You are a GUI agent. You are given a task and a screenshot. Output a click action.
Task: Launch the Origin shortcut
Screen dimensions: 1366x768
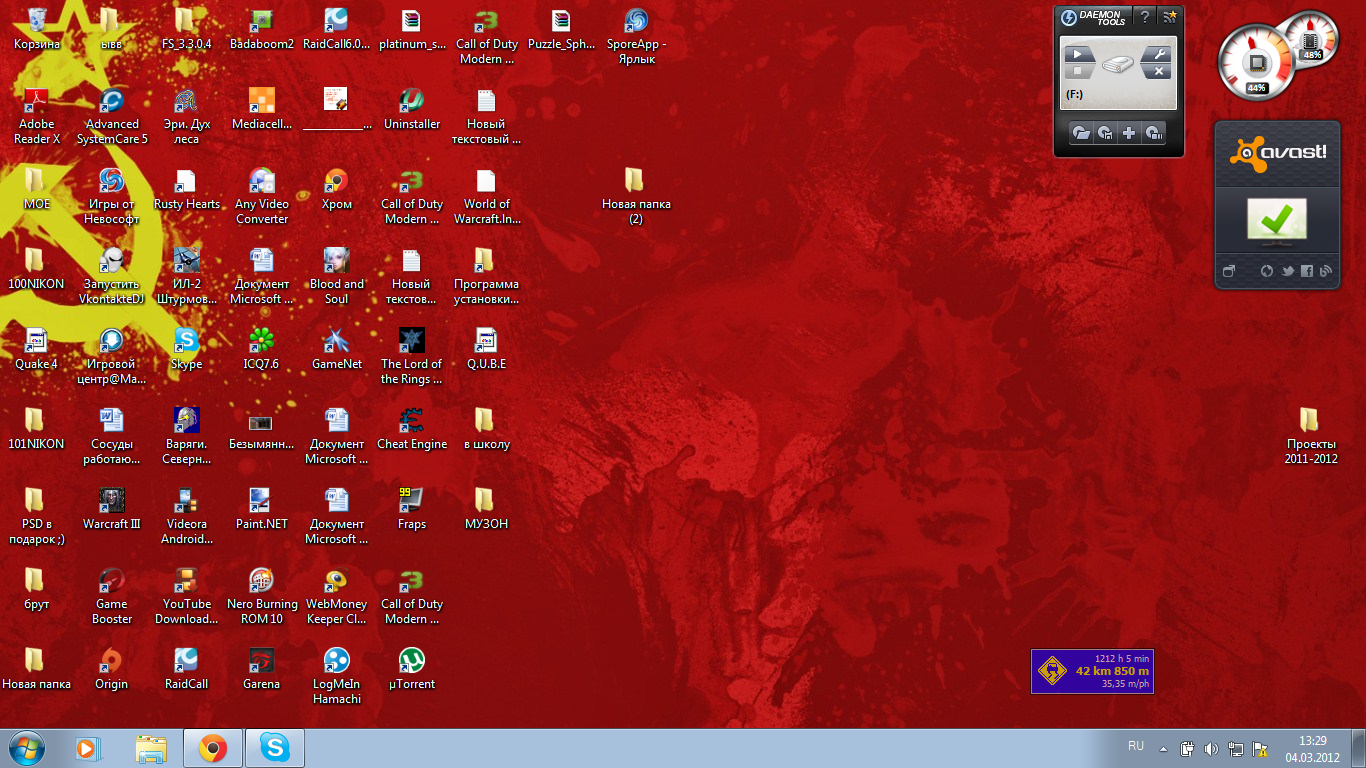[112, 669]
